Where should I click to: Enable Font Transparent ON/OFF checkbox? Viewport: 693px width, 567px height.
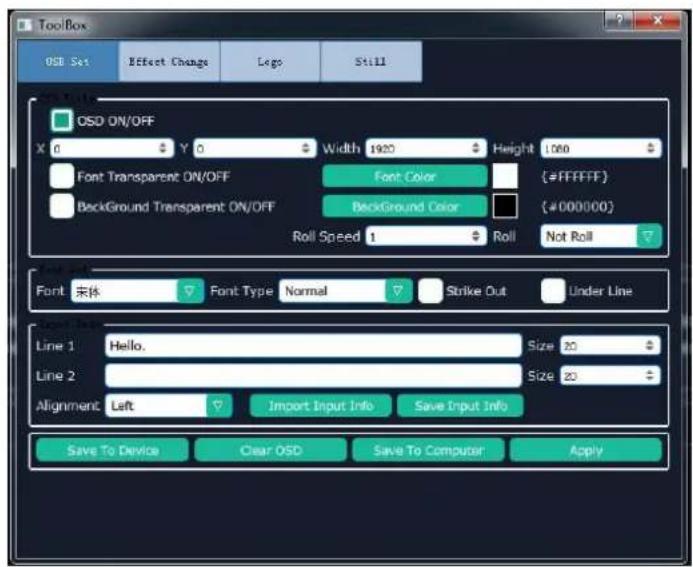[61, 176]
